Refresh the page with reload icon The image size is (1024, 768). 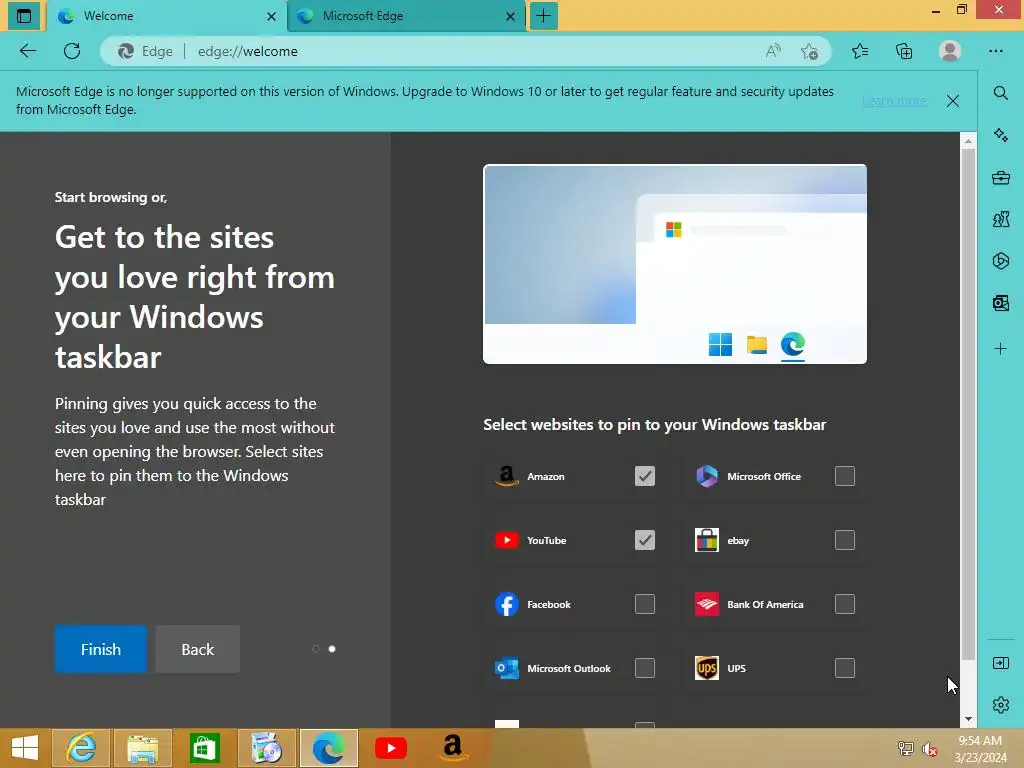[x=72, y=51]
